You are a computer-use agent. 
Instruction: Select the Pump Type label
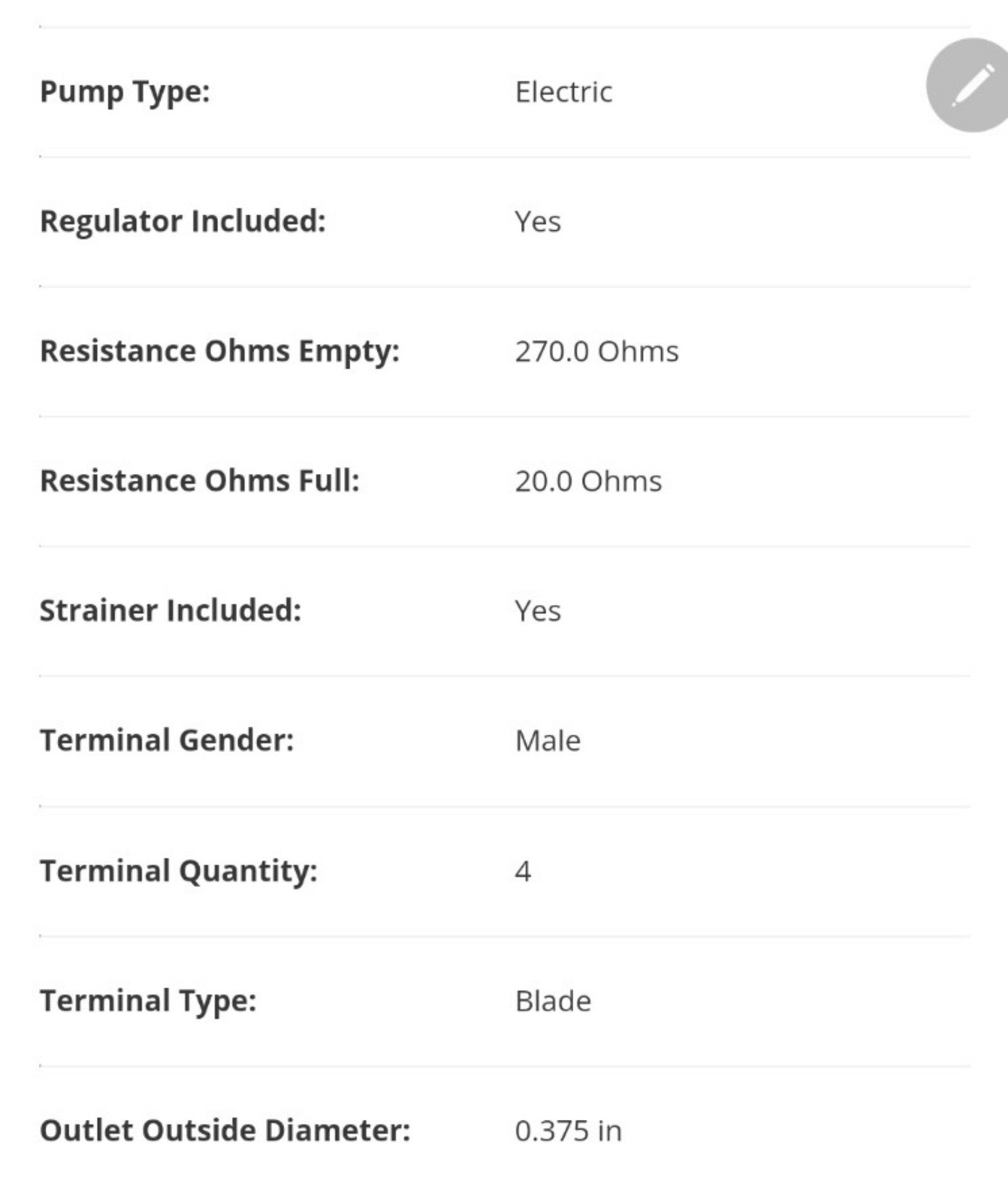tap(125, 93)
